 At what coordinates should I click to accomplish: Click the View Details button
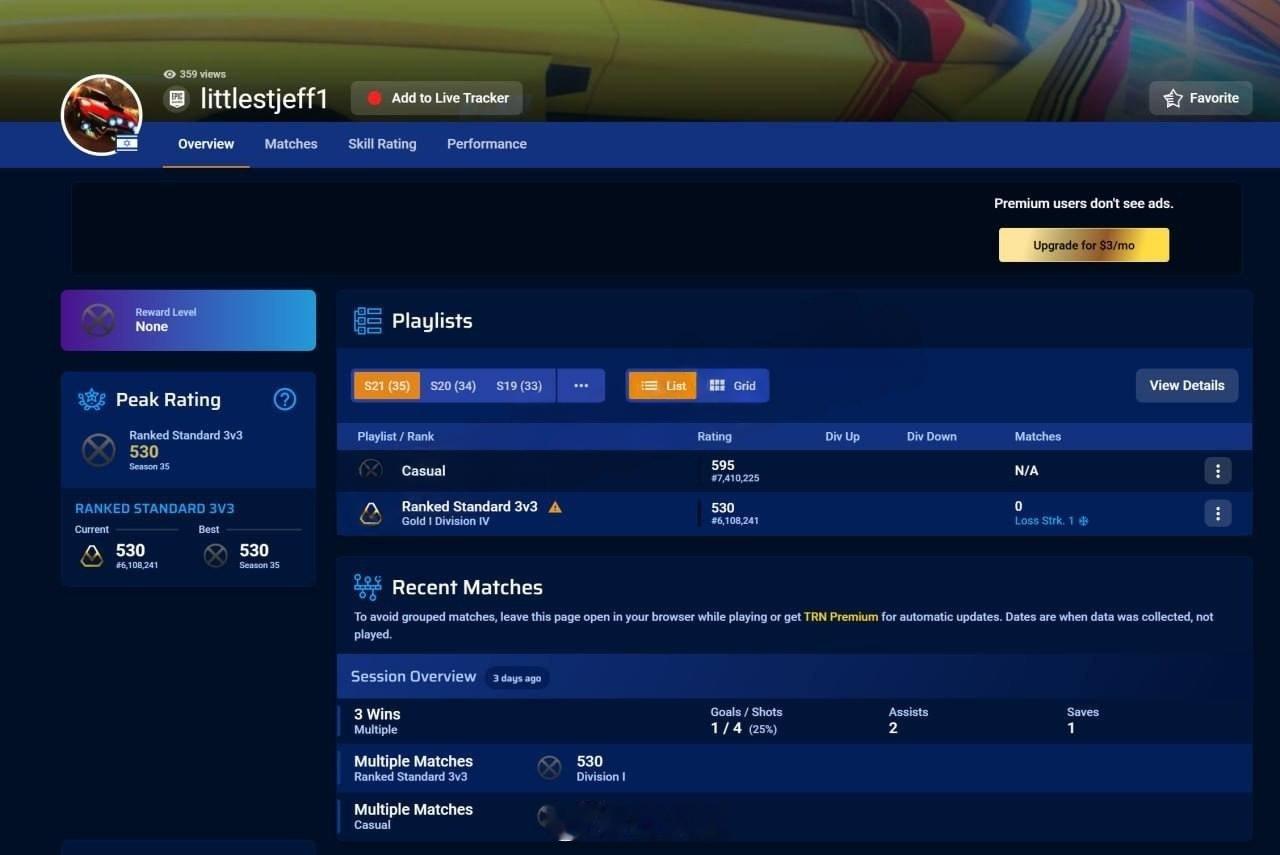1187,386
